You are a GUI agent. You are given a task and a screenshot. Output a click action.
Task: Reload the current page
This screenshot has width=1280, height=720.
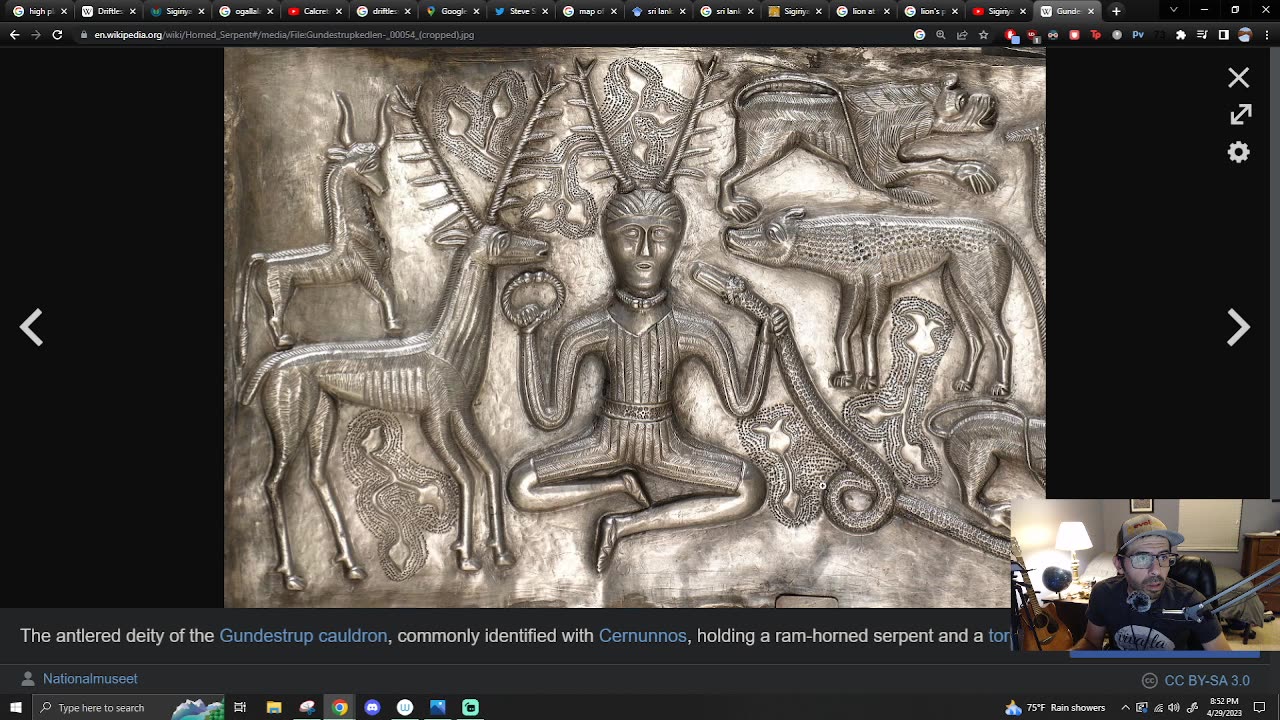point(57,35)
